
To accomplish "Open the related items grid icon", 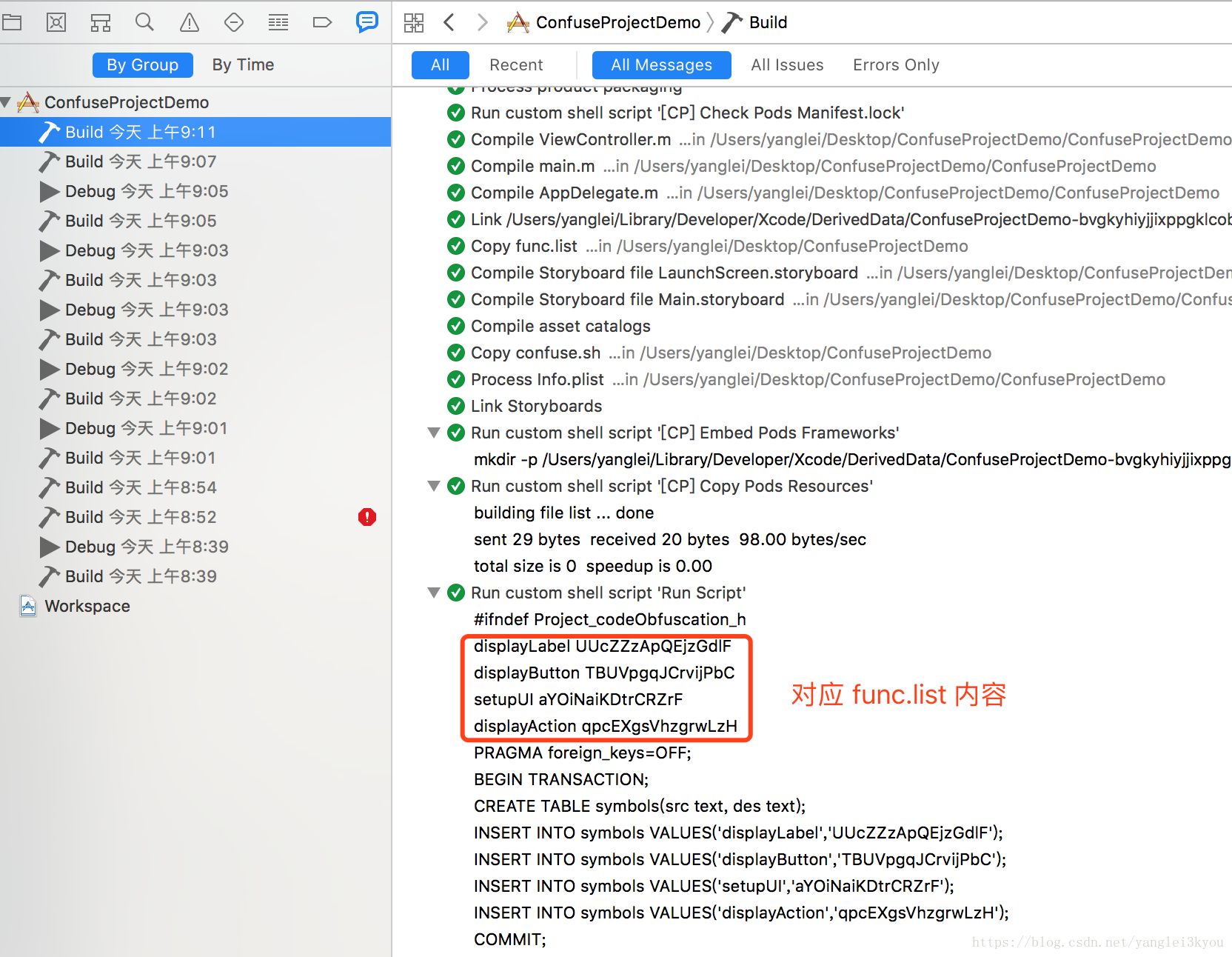I will pyautogui.click(x=414, y=22).
